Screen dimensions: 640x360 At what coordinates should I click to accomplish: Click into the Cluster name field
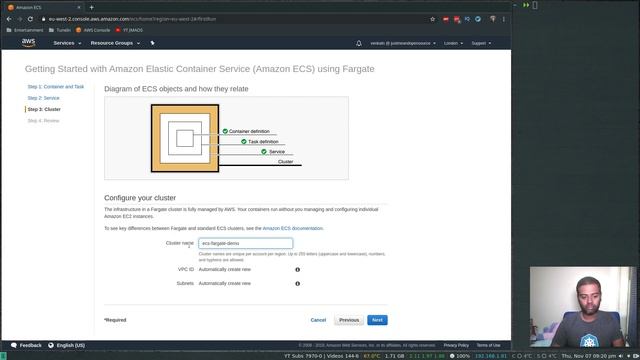(246, 243)
